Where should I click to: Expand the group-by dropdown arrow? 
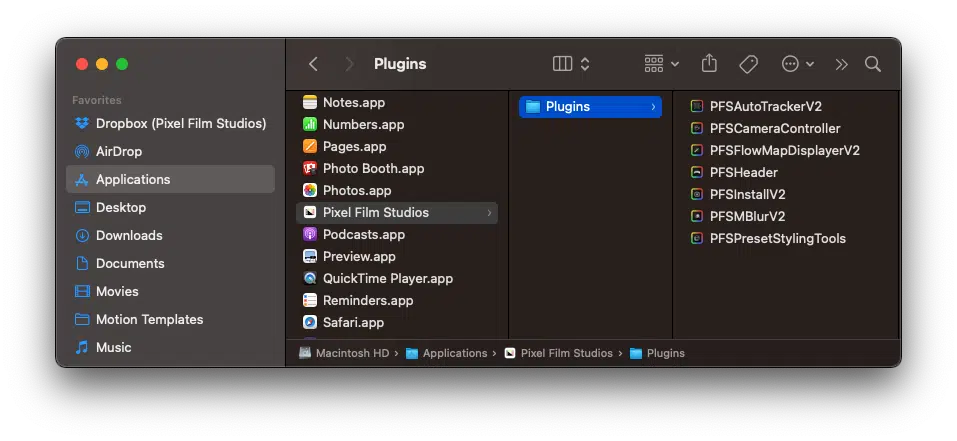pyautogui.click(x=675, y=64)
